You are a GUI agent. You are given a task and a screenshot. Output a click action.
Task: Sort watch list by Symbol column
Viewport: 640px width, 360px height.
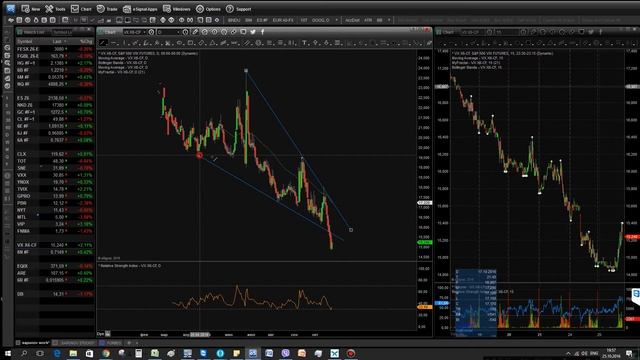point(24,42)
